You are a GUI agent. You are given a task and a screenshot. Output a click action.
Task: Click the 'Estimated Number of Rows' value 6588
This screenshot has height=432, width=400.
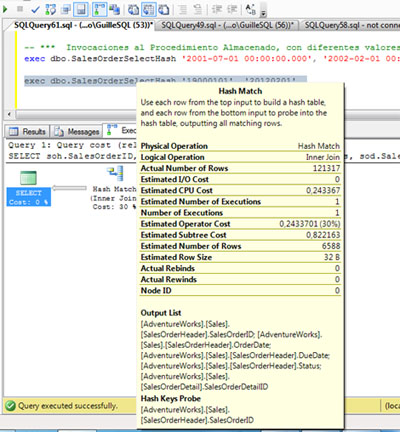pyautogui.click(x=331, y=246)
